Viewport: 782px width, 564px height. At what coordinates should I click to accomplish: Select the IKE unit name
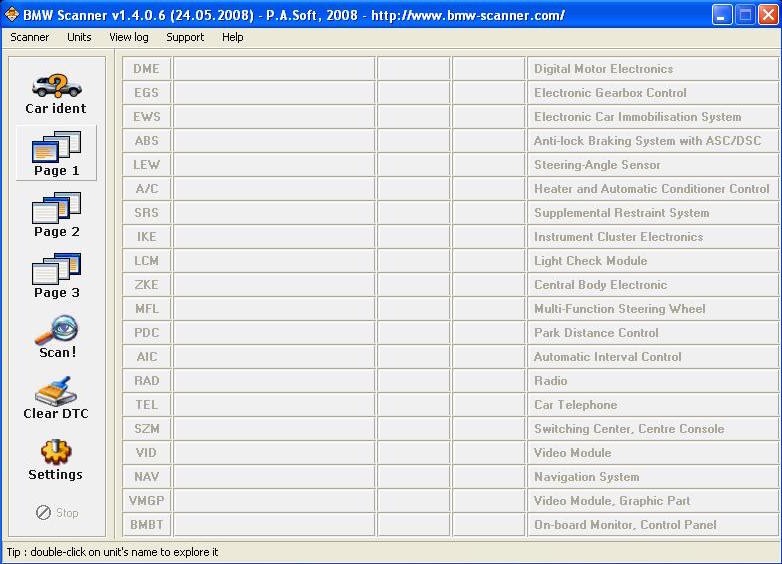147,236
